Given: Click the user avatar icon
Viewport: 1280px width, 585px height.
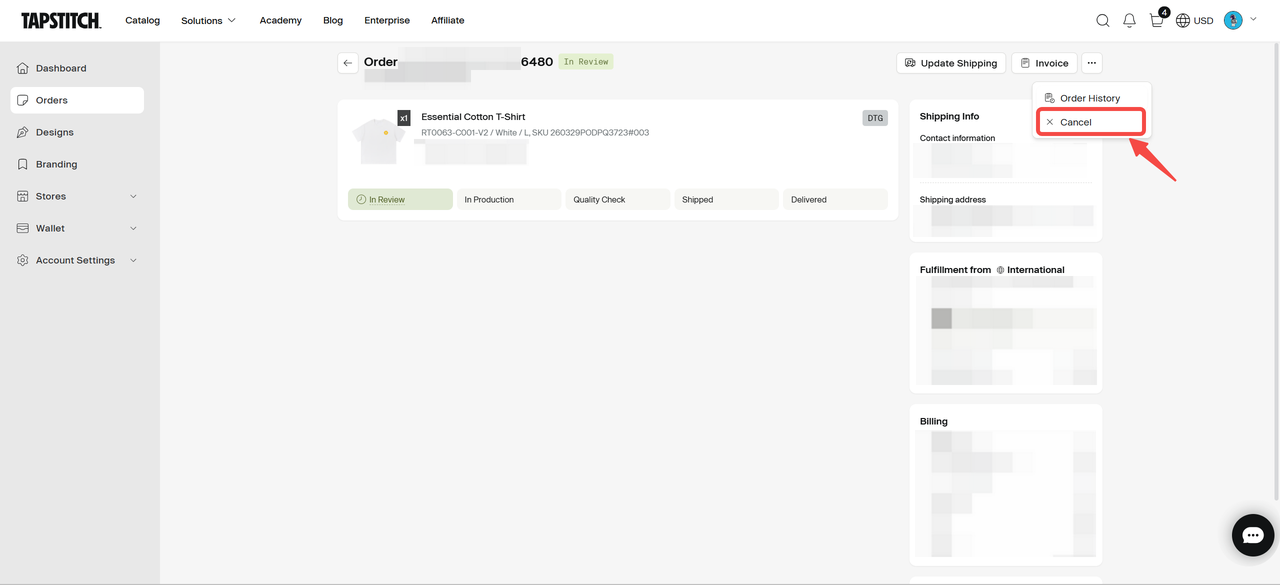Looking at the screenshot, I should (1233, 20).
